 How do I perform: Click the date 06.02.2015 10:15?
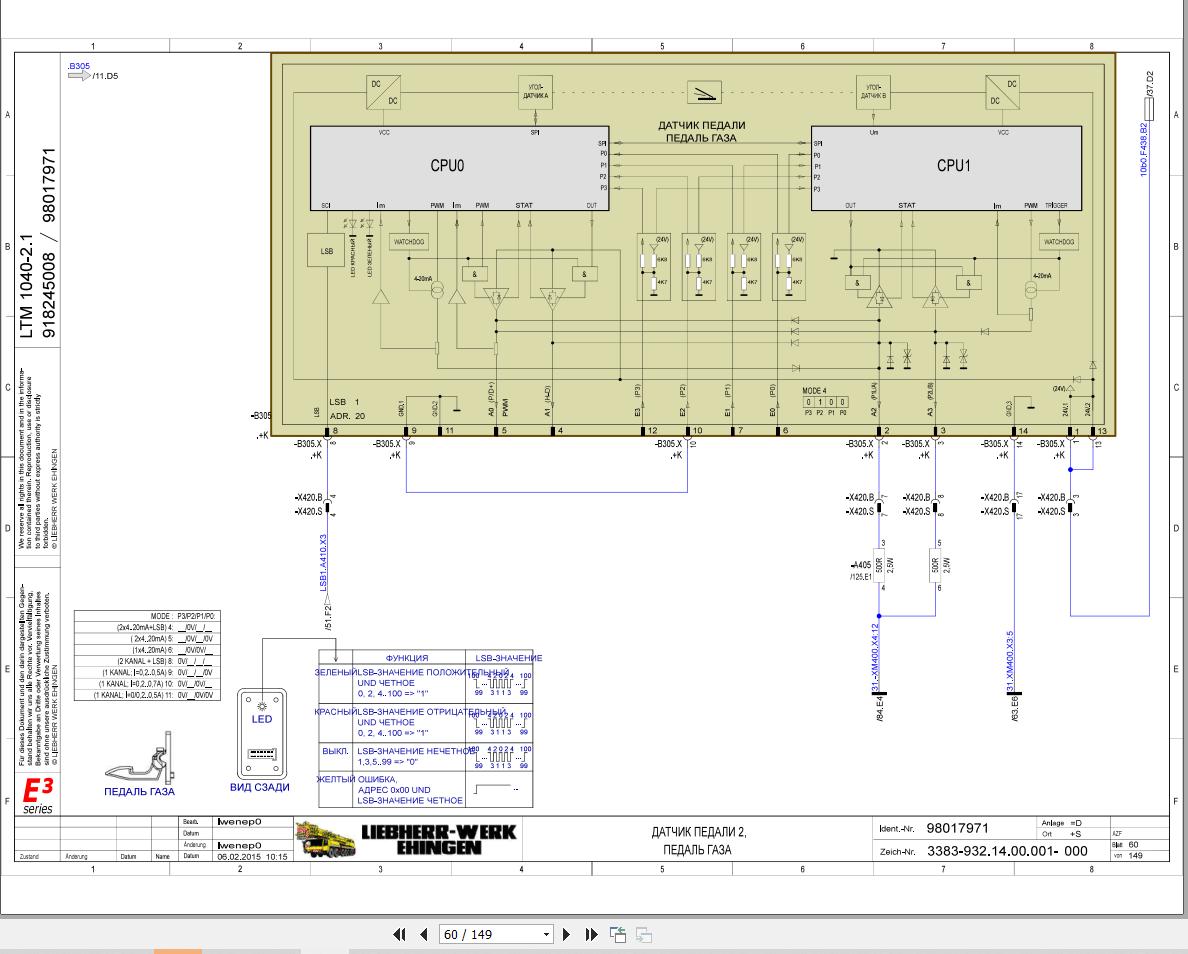tap(252, 857)
